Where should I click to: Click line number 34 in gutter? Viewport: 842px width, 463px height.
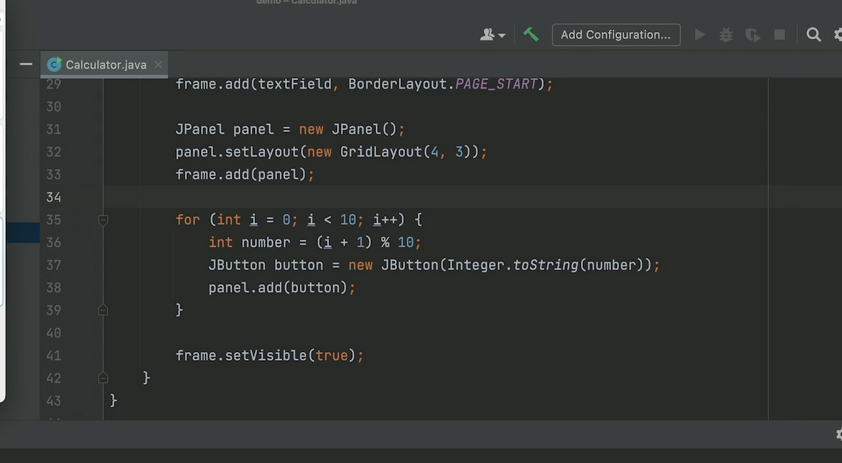click(53, 197)
